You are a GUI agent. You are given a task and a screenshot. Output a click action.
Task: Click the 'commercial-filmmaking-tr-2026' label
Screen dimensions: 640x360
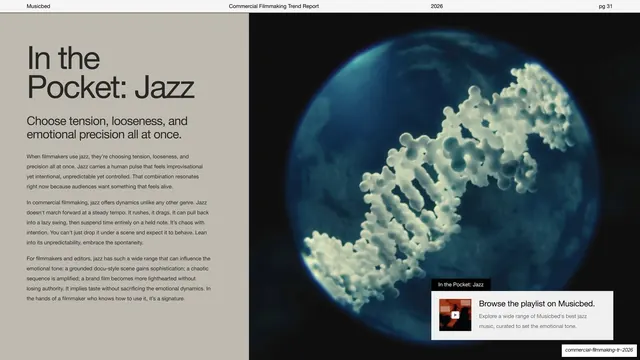point(599,350)
